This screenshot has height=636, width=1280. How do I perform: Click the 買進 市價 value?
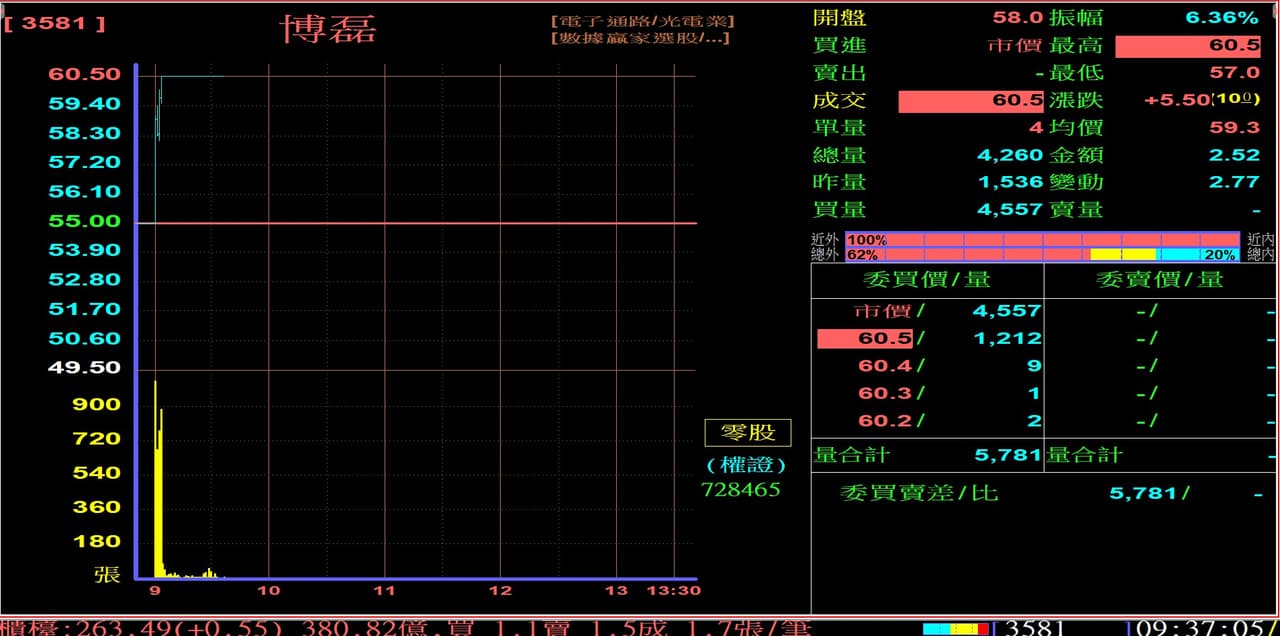(x=1015, y=46)
